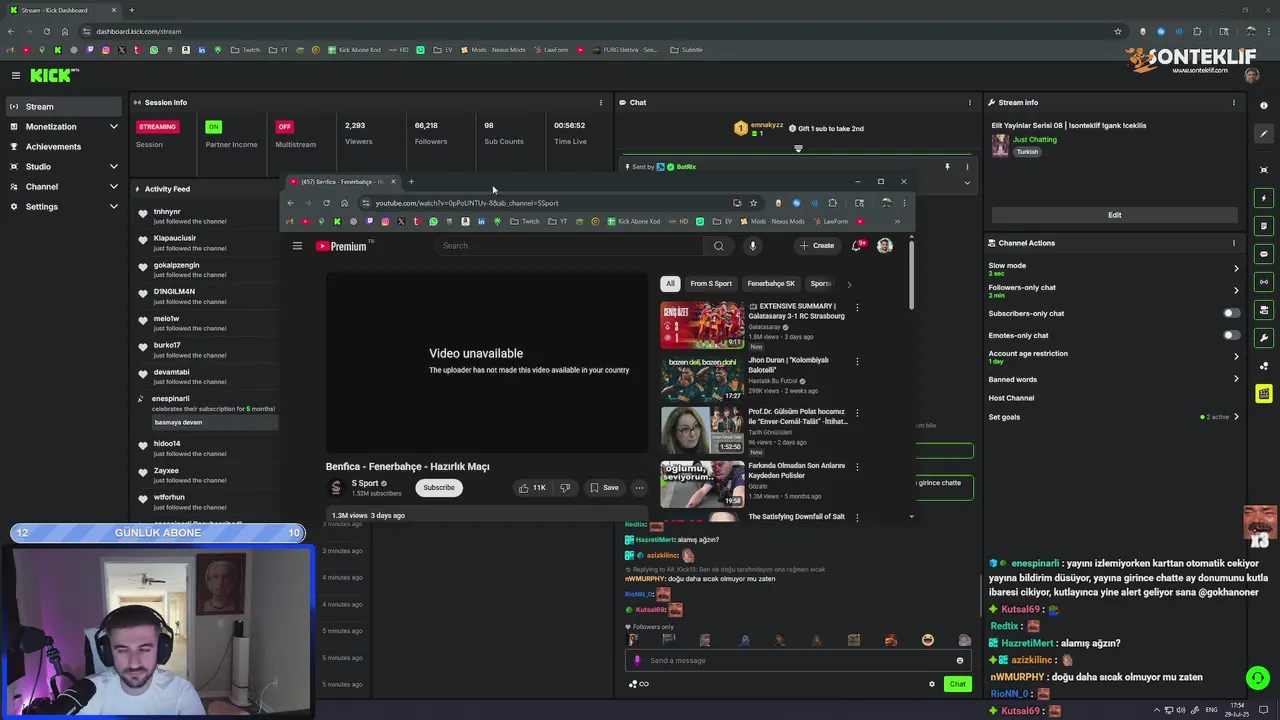Open Banned words list arrow
1280x720 pixels.
pyautogui.click(x=1236, y=379)
